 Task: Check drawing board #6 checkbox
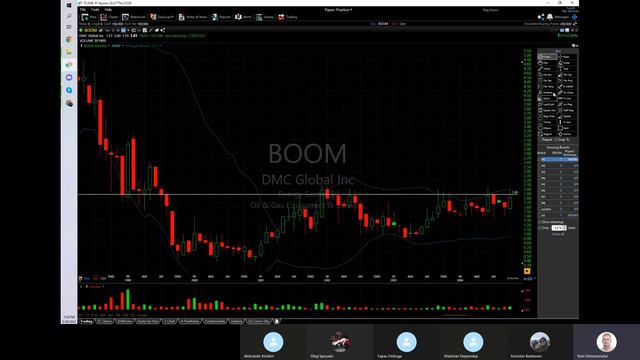point(539,190)
